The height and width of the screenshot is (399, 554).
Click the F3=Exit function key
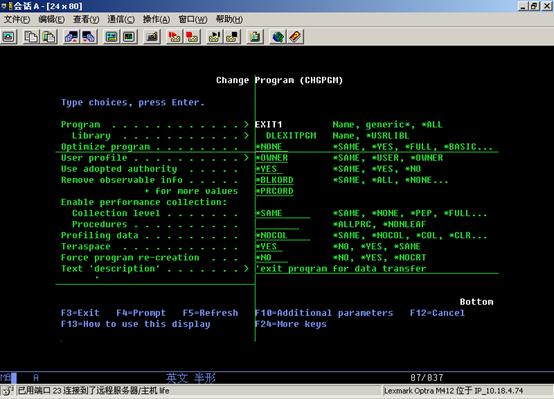[x=80, y=313]
